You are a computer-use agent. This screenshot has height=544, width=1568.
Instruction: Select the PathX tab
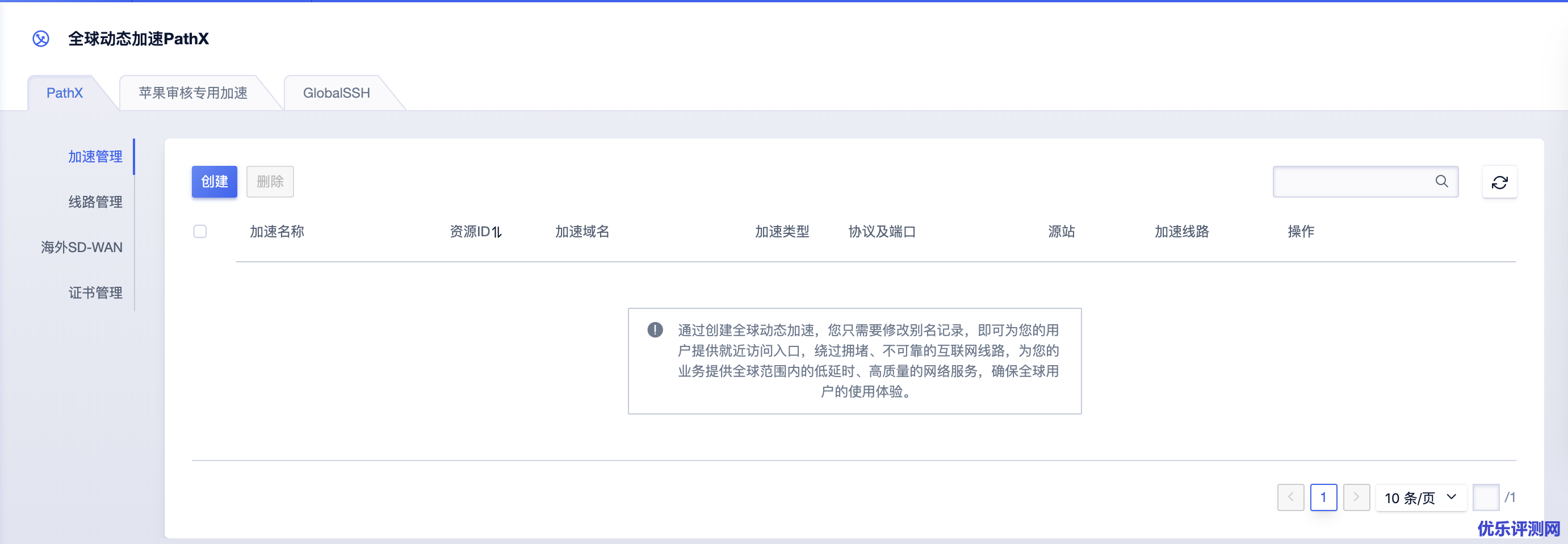[65, 93]
